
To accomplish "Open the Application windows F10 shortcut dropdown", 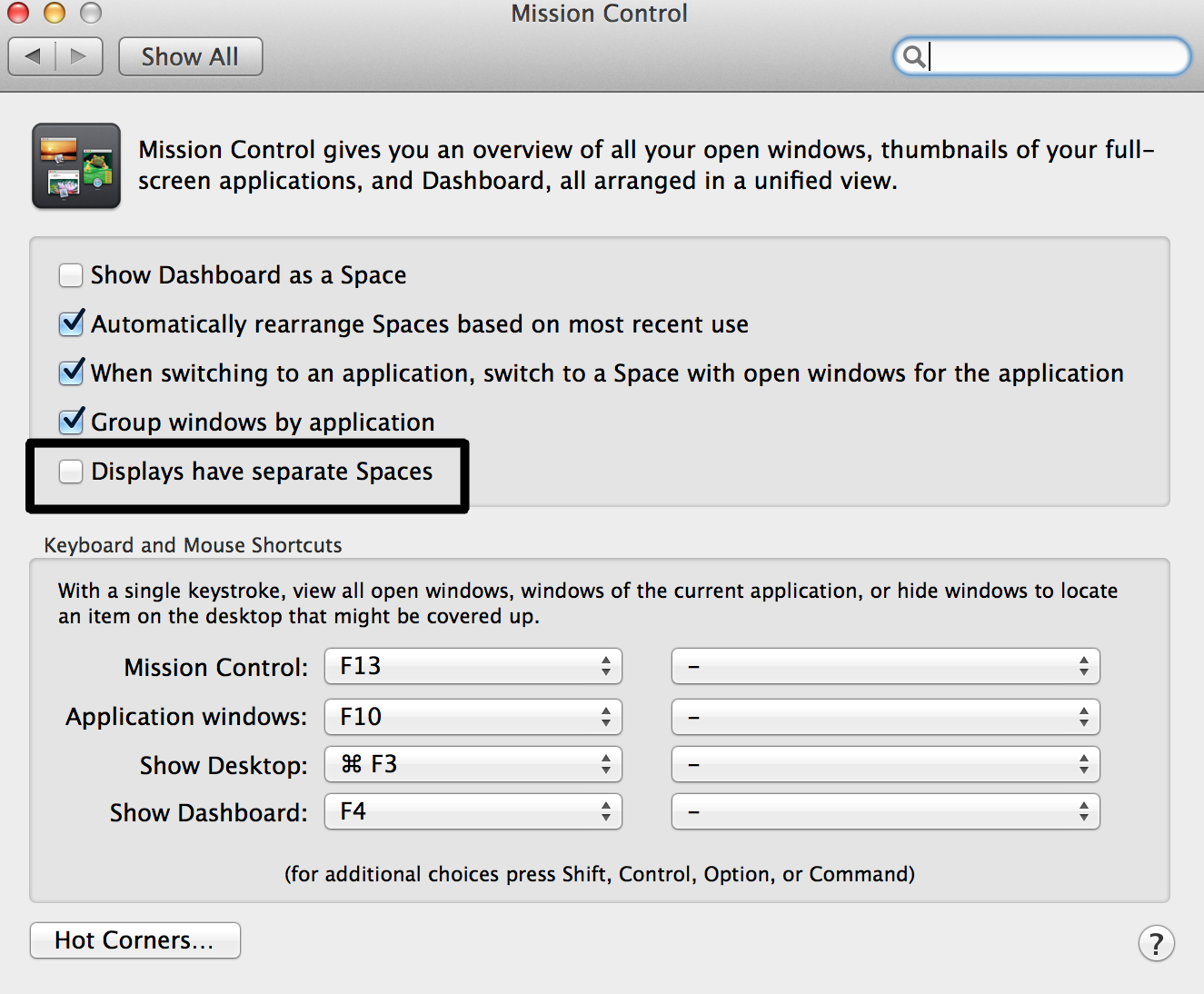I will [473, 717].
